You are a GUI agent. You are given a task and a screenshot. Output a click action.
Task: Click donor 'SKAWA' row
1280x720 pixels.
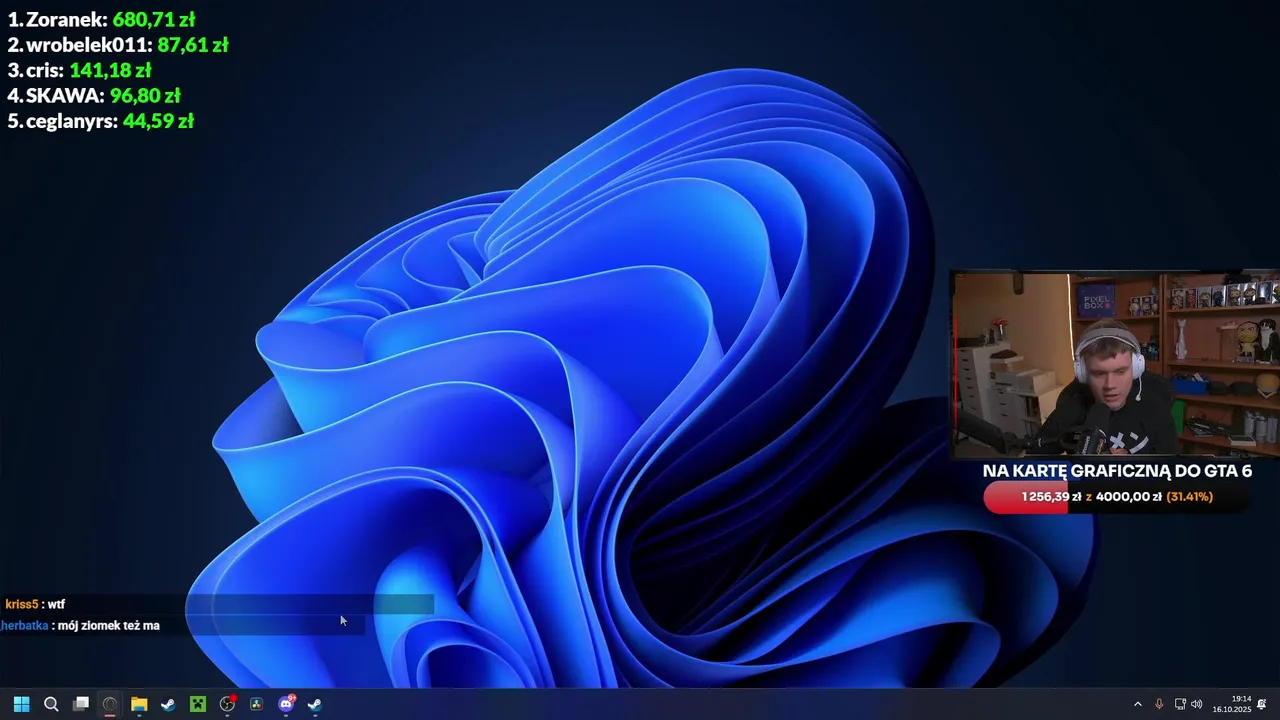point(94,96)
